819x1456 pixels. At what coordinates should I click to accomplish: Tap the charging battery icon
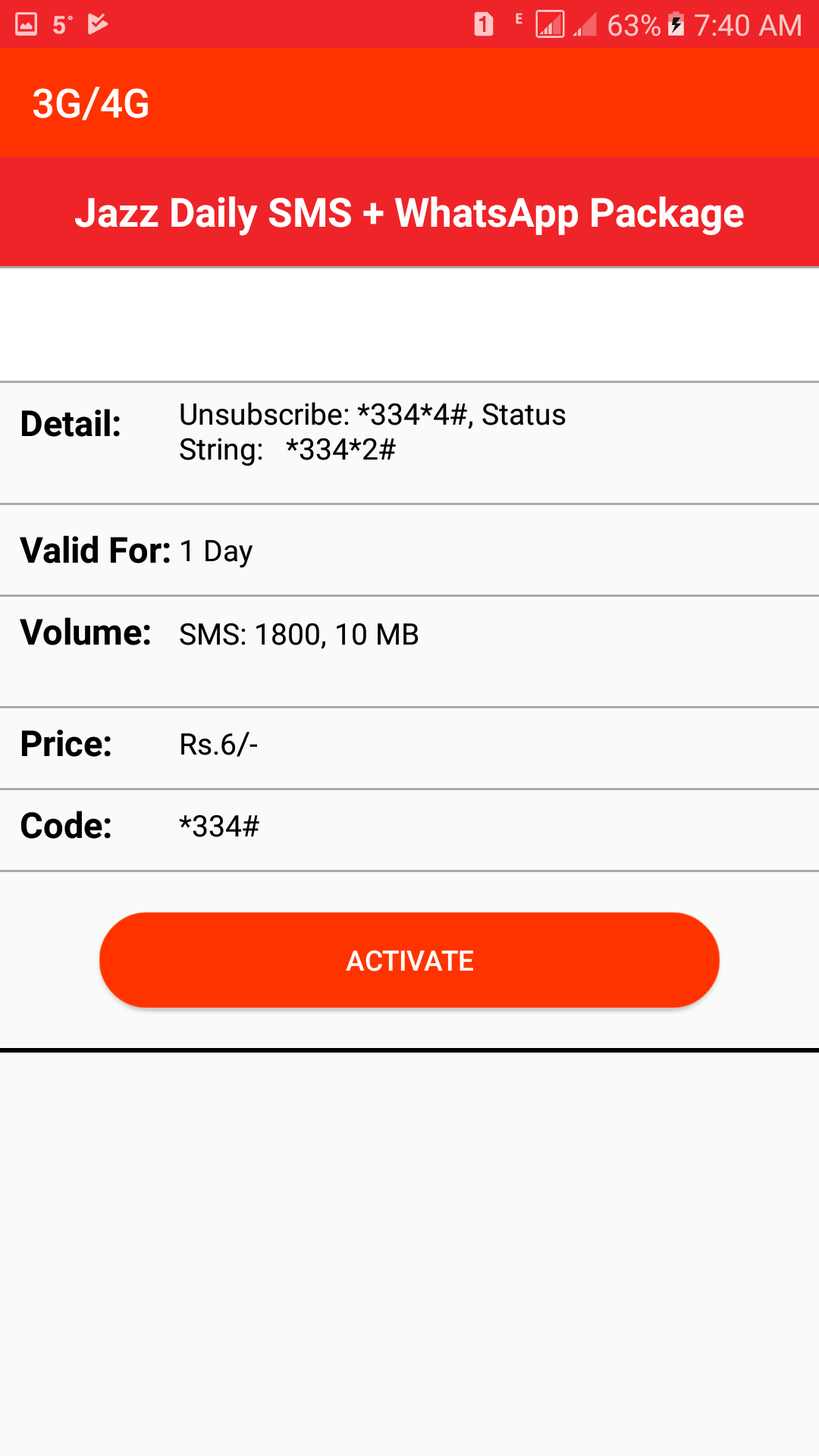pyautogui.click(x=676, y=25)
